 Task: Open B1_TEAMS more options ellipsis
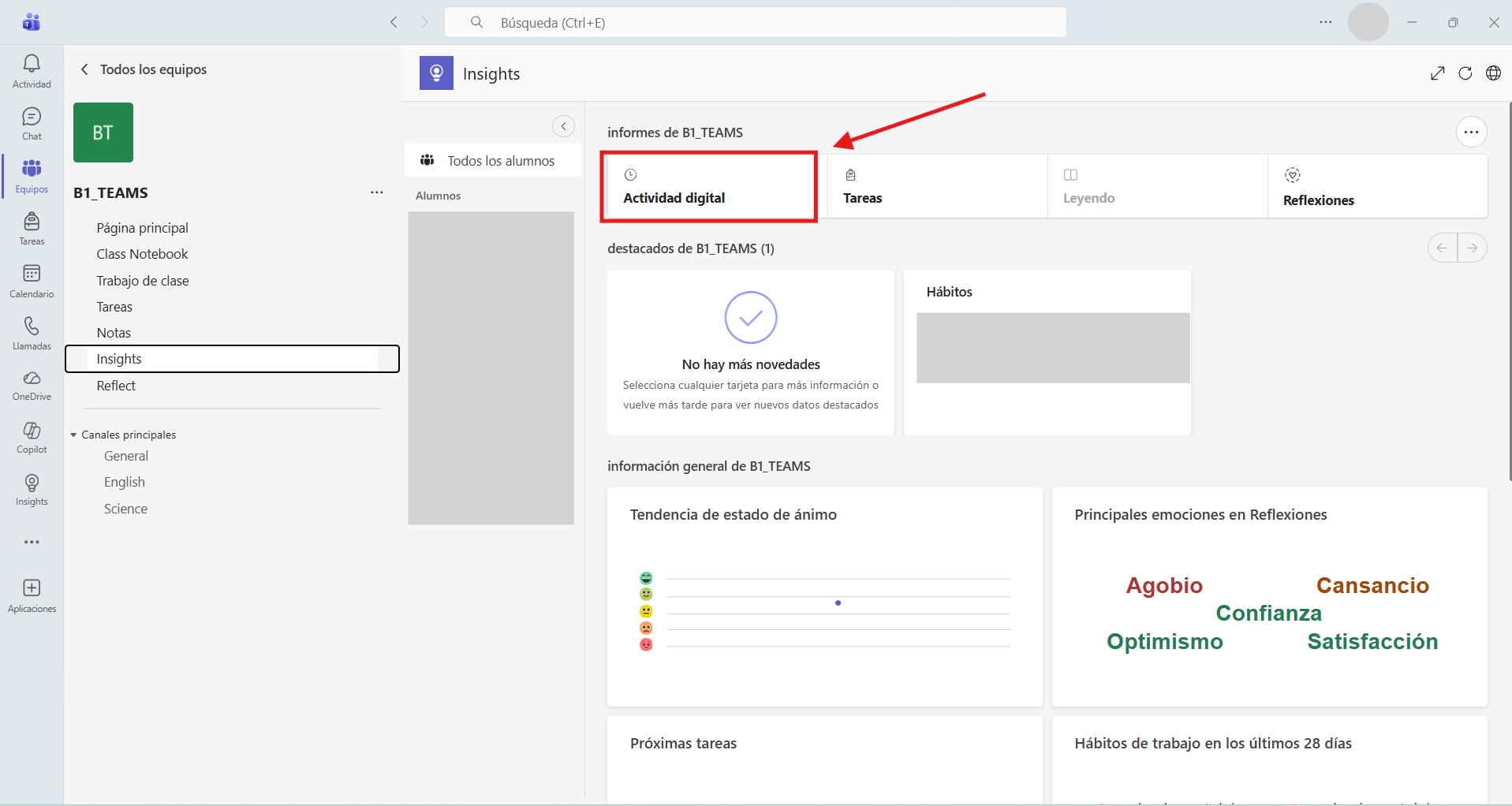pos(377,192)
